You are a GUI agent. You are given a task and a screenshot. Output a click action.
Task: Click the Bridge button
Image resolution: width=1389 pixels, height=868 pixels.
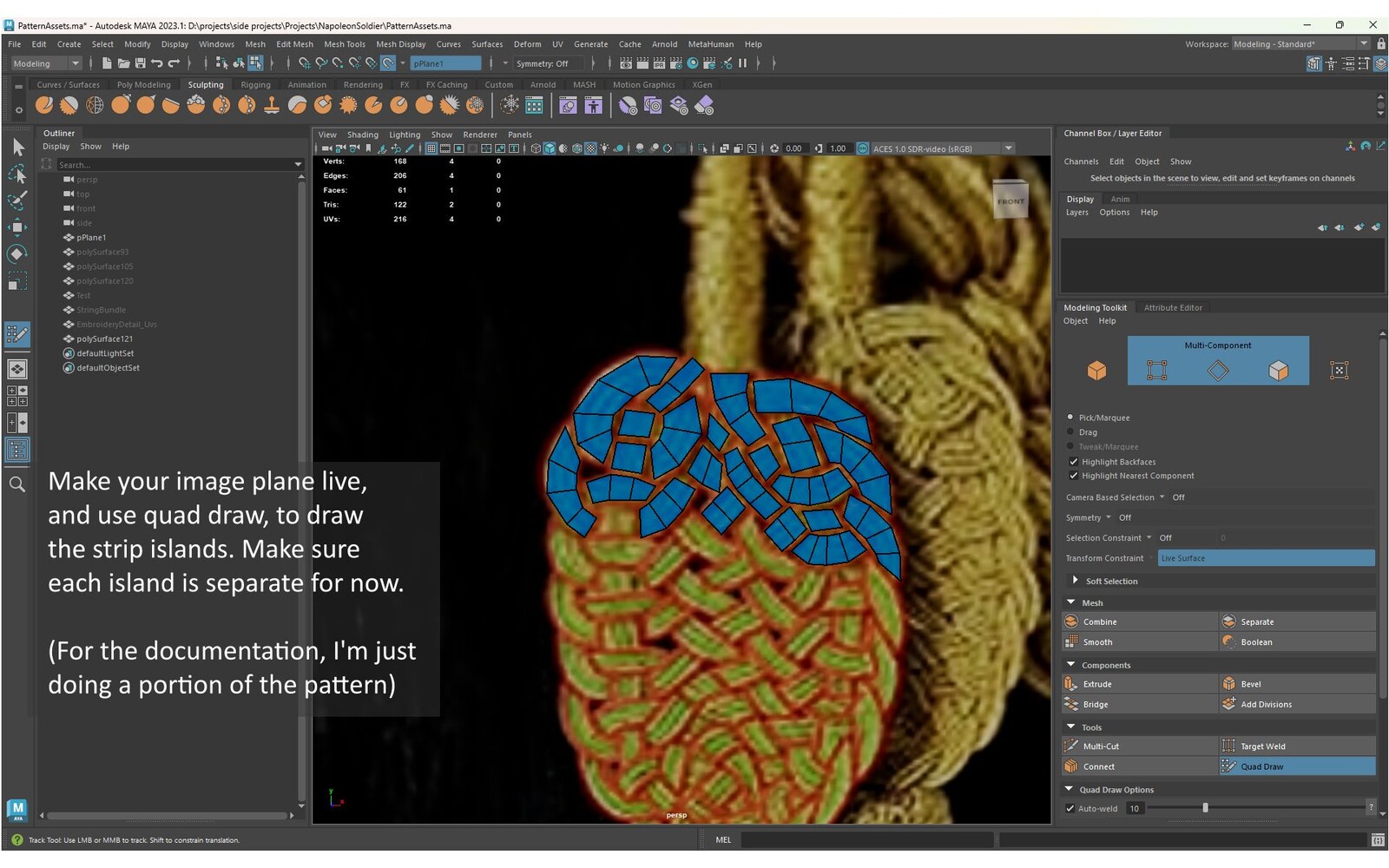1140,704
